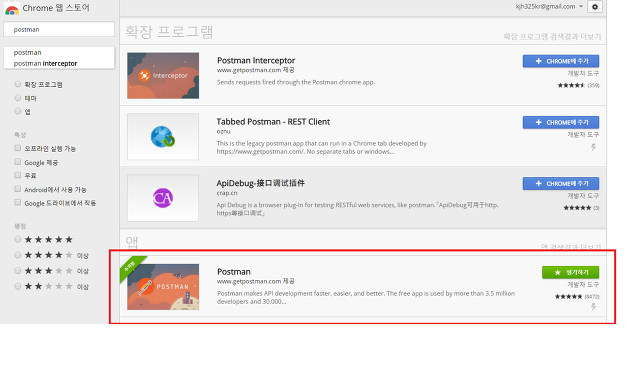630x386 pixels.
Task: Select the four stars and up filter
Action: pyautogui.click(x=18, y=255)
